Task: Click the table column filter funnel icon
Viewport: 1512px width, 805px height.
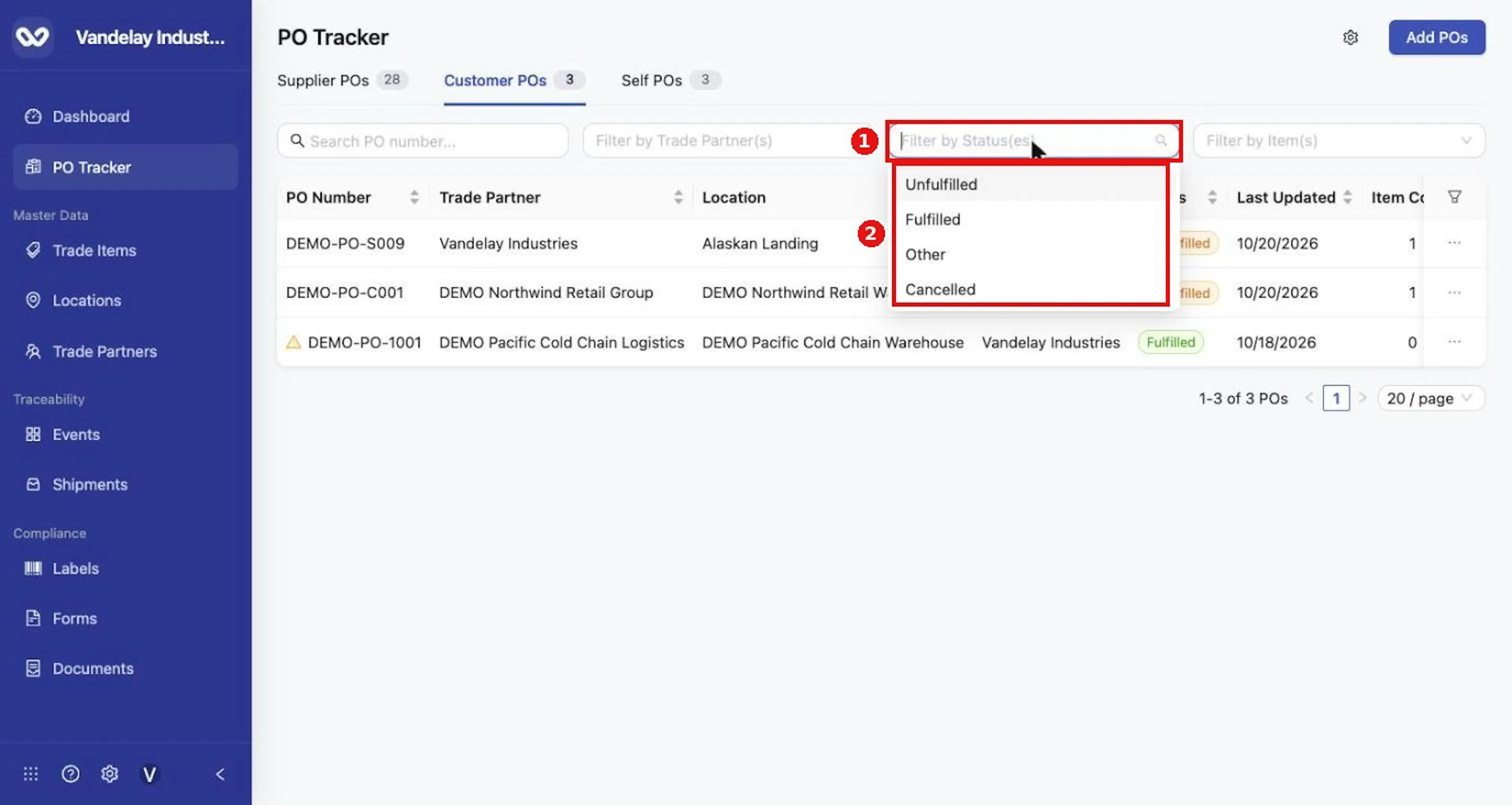Action: click(x=1455, y=197)
